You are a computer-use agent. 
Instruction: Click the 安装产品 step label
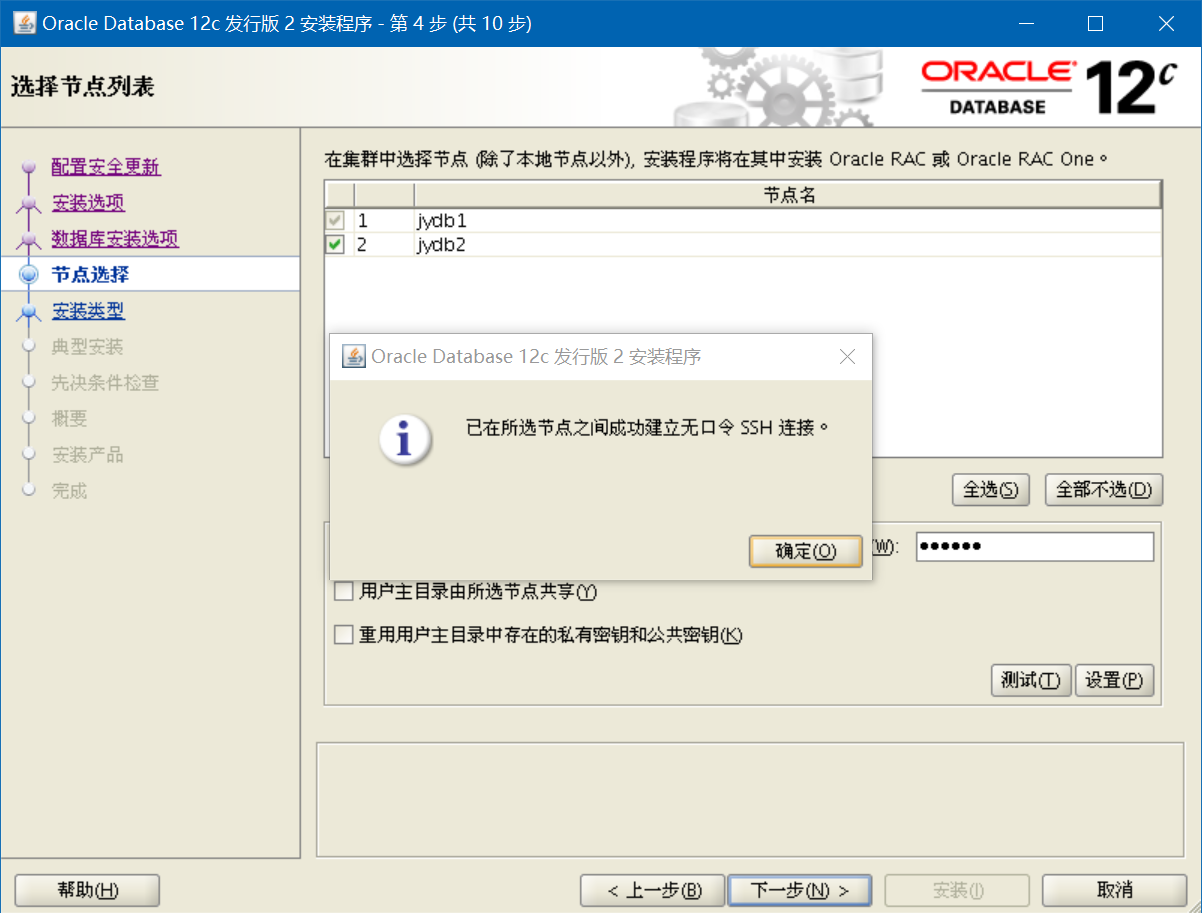(88, 455)
